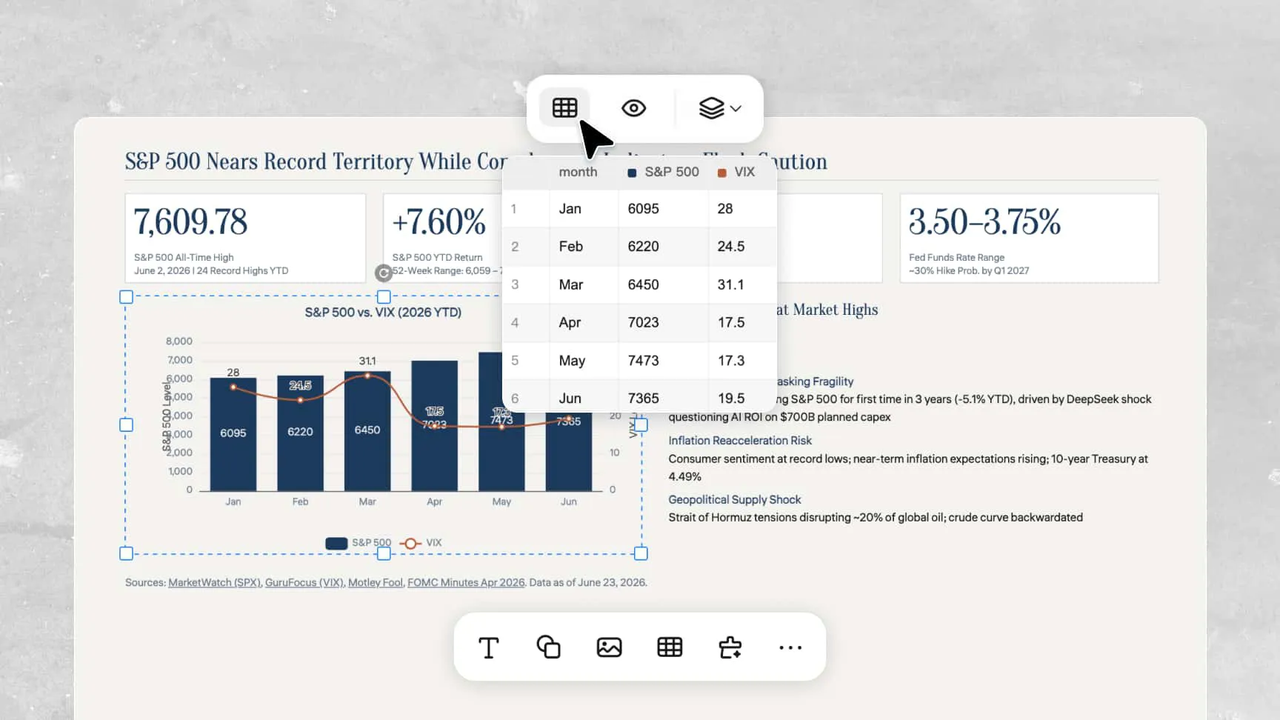Click the March bar labeled 6450 in chart
1280x720 pixels.
(367, 431)
